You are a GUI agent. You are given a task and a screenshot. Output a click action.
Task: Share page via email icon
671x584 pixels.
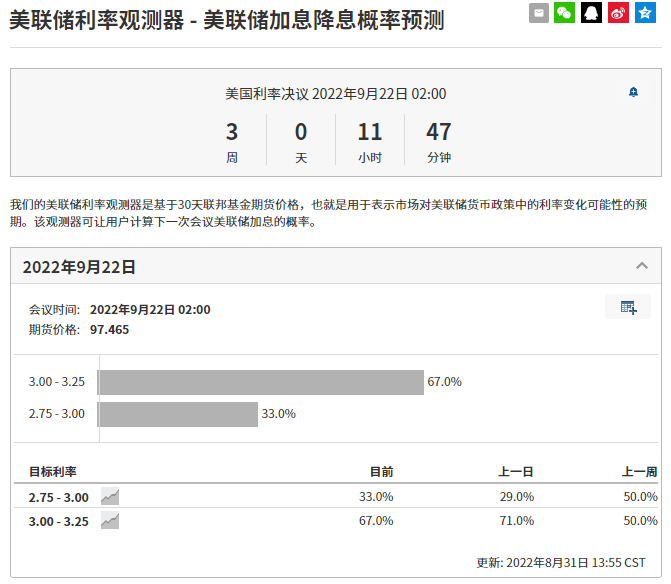click(x=539, y=12)
